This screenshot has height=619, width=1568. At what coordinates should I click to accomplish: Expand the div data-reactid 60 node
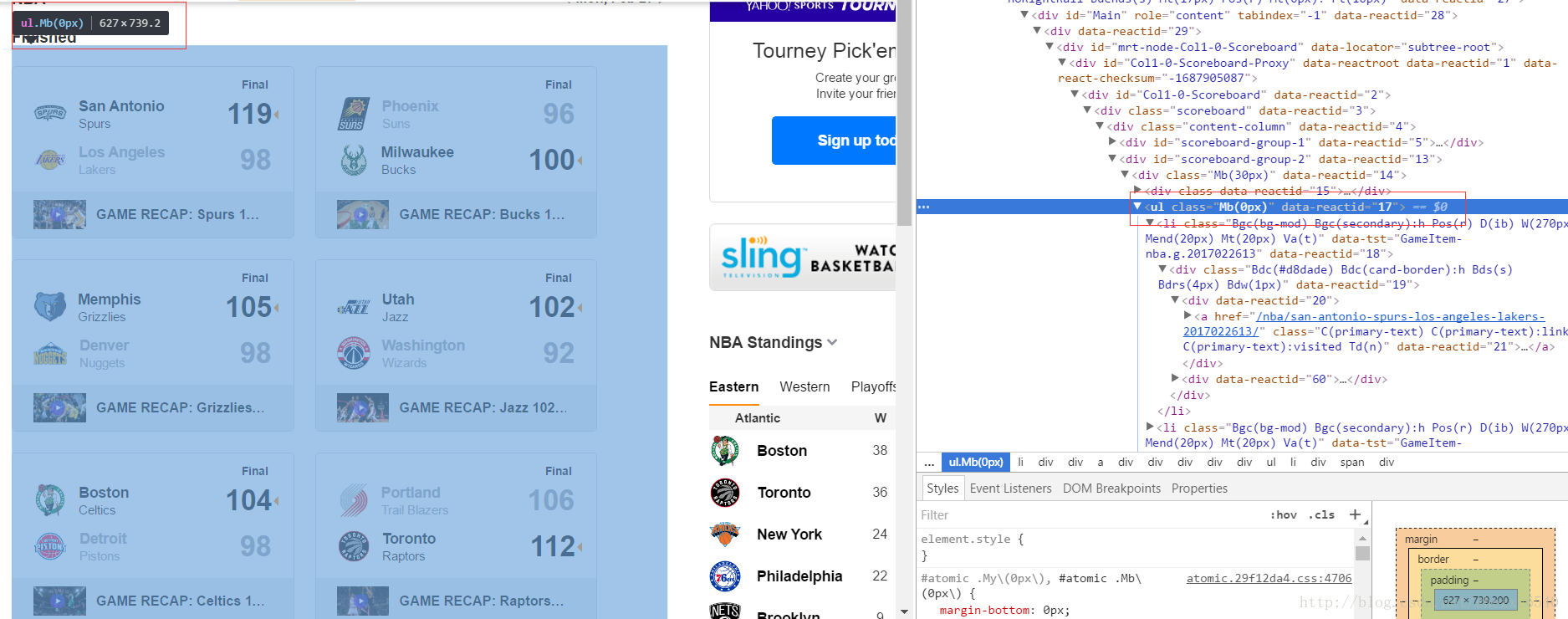click(x=1175, y=379)
